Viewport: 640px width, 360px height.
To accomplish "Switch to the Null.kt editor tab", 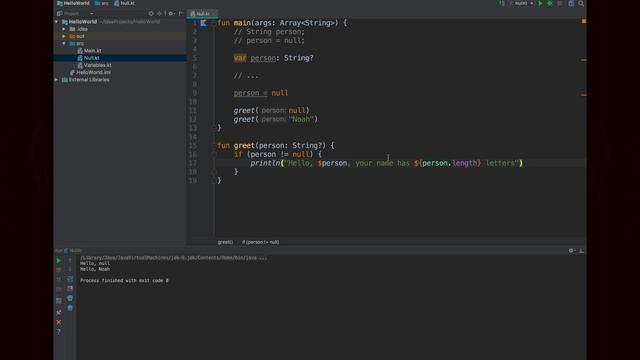I will click(201, 13).
